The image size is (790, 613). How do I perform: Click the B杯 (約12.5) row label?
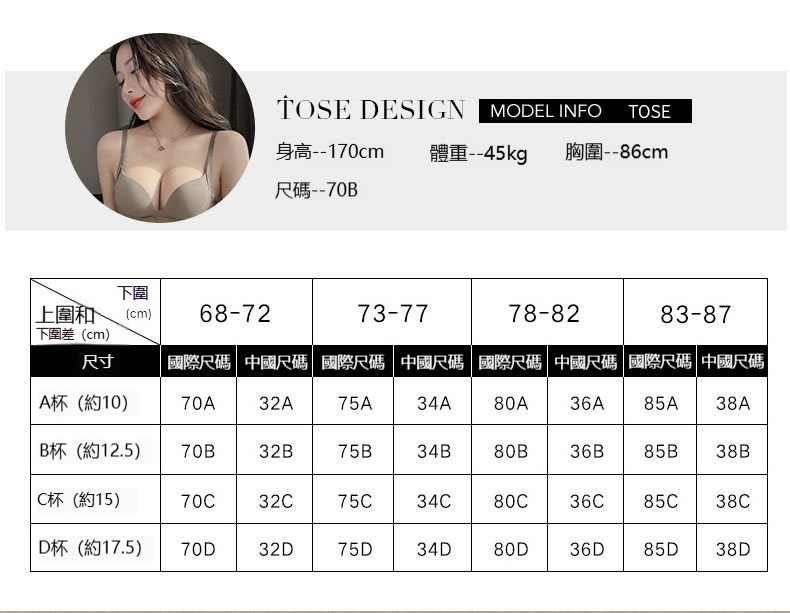89,451
